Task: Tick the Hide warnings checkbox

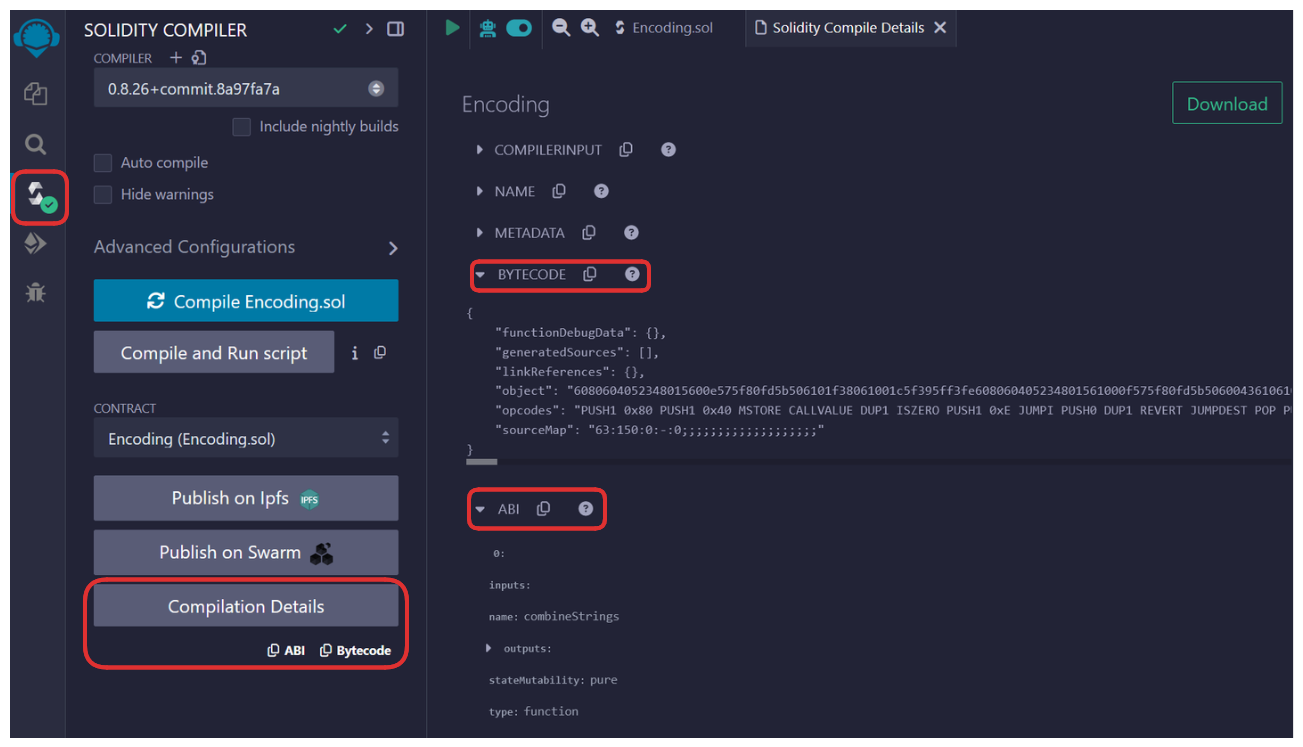Action: [x=103, y=195]
